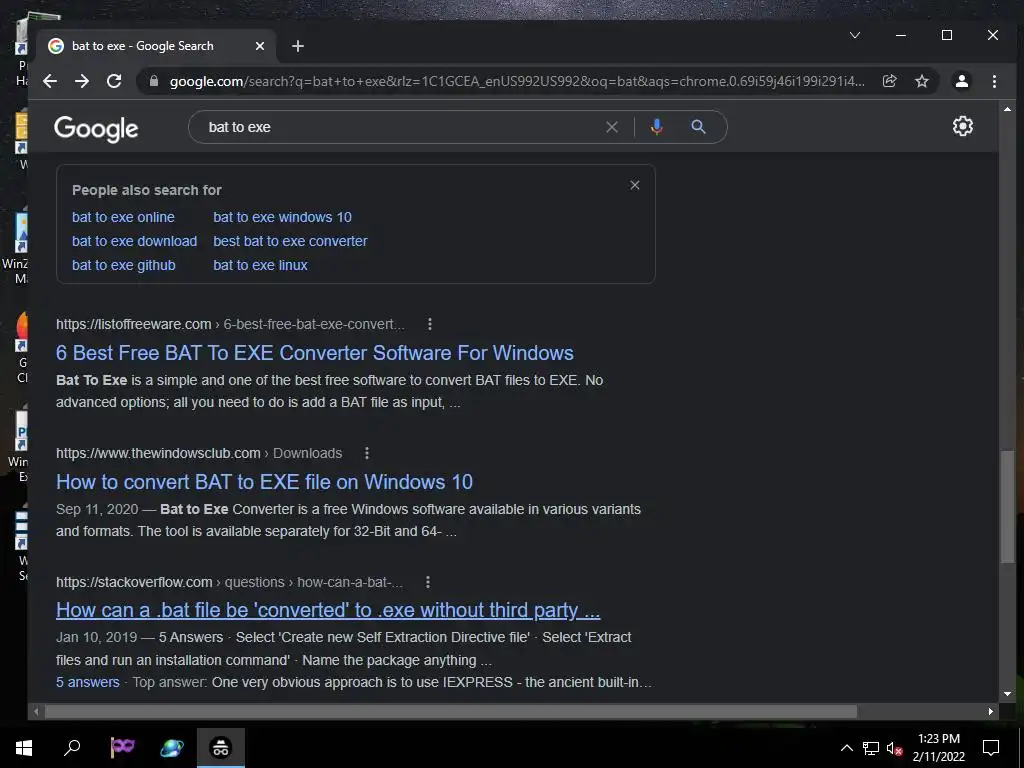1024x768 pixels.
Task: Go forward in browser history
Action: click(82, 81)
